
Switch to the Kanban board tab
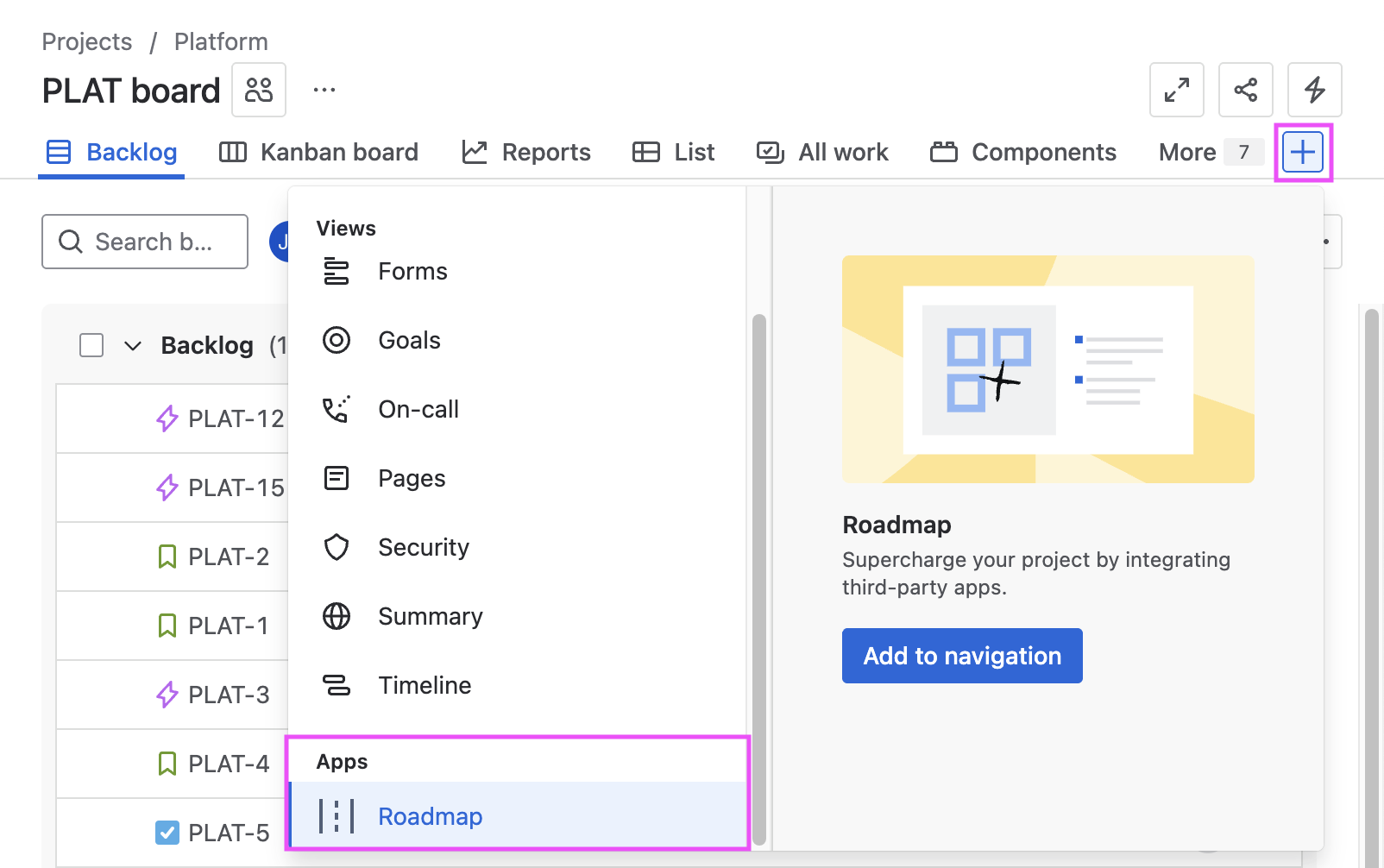click(x=318, y=153)
